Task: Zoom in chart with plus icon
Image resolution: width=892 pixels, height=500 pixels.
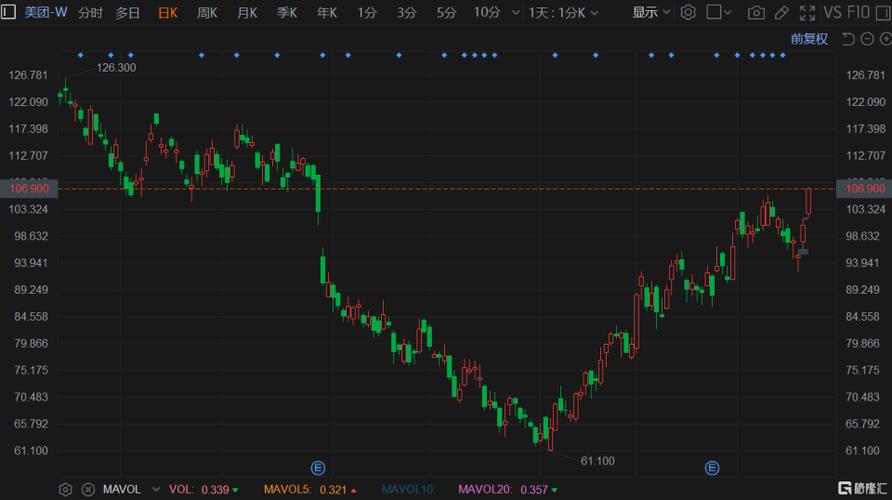Action: [x=886, y=39]
